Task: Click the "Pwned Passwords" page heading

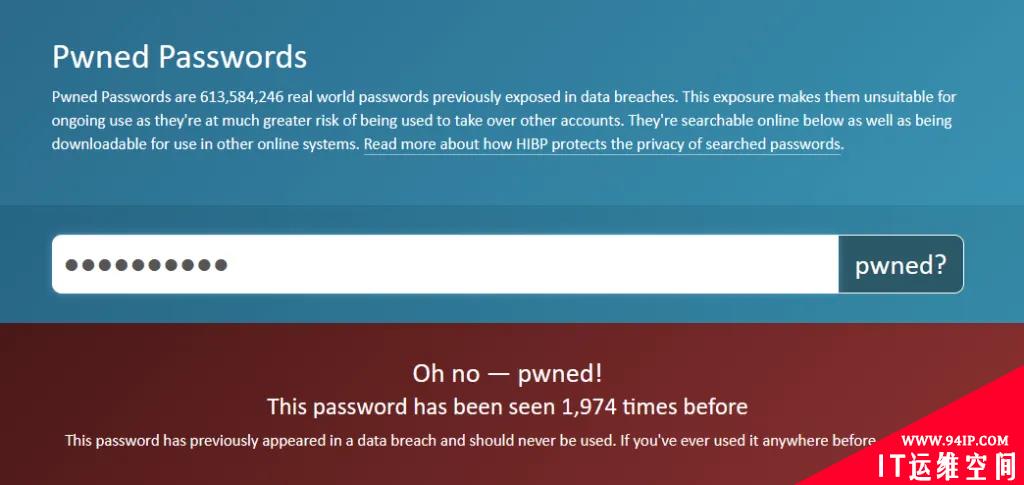Action: (x=180, y=57)
